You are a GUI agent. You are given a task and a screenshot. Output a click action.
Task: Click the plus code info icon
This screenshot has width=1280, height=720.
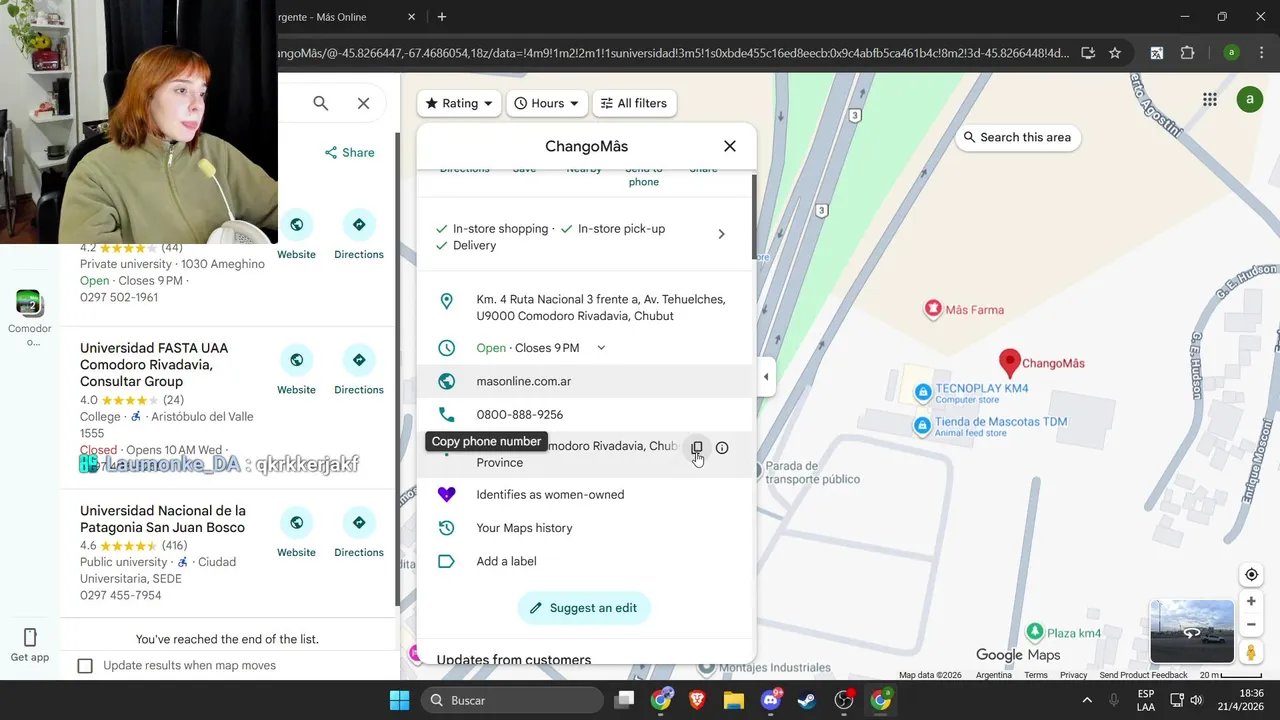pyautogui.click(x=722, y=448)
